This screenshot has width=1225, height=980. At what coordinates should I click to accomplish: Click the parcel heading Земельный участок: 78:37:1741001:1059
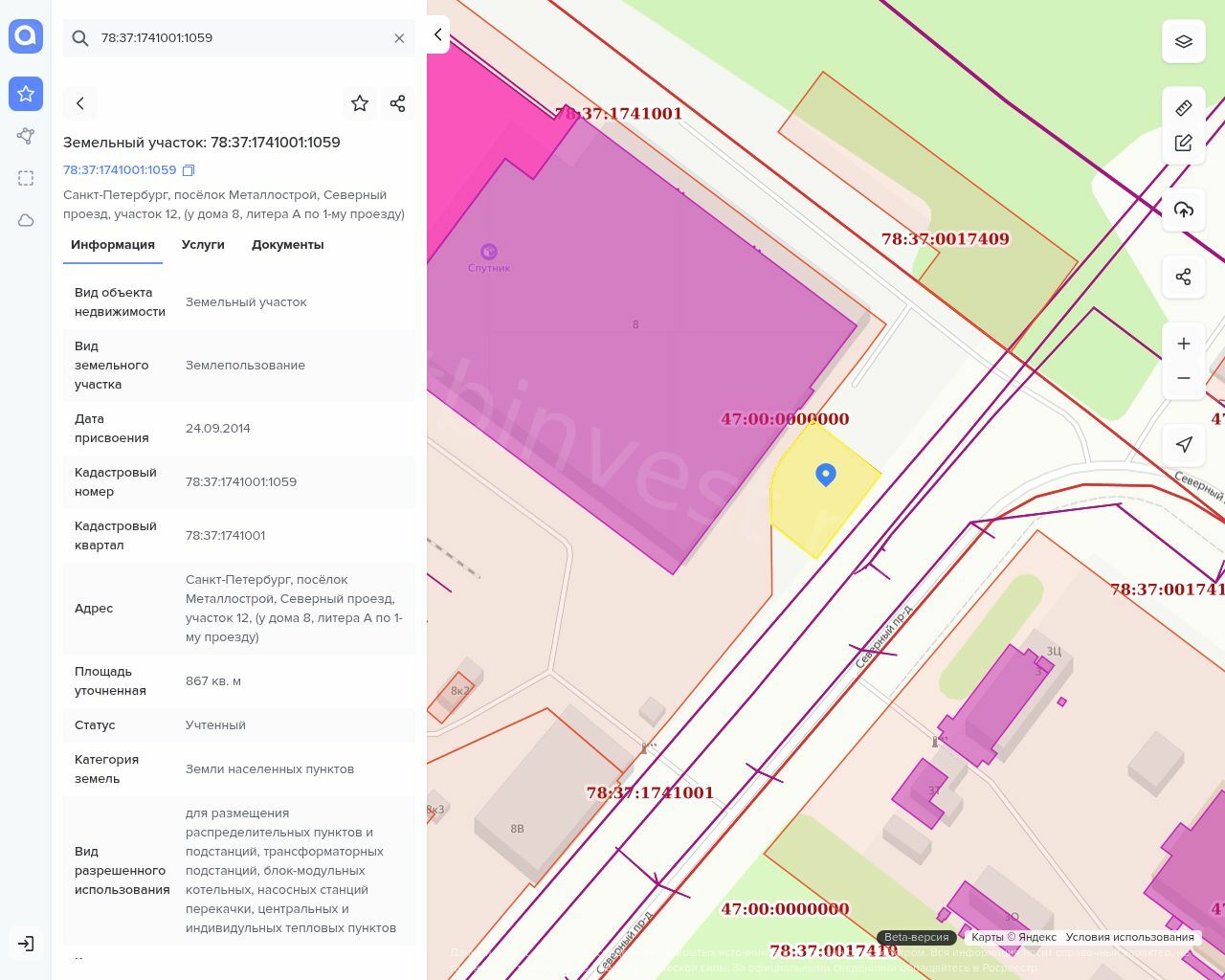(x=202, y=143)
